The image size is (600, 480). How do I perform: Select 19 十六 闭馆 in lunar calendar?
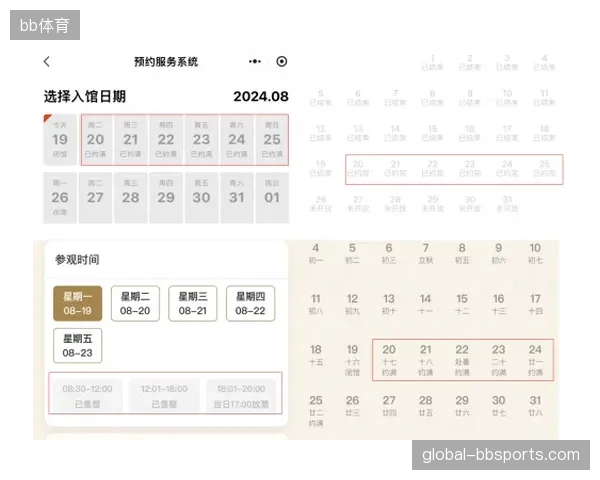[352, 360]
